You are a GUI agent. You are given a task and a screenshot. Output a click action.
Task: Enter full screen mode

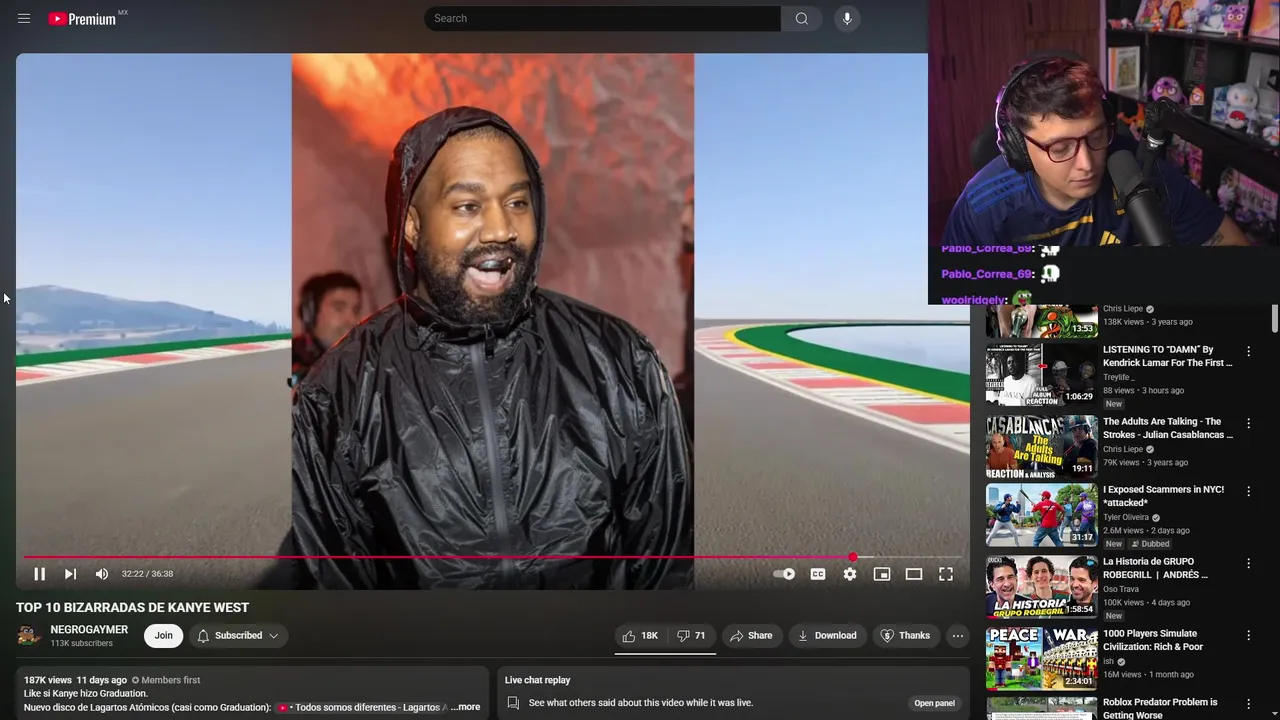point(946,574)
